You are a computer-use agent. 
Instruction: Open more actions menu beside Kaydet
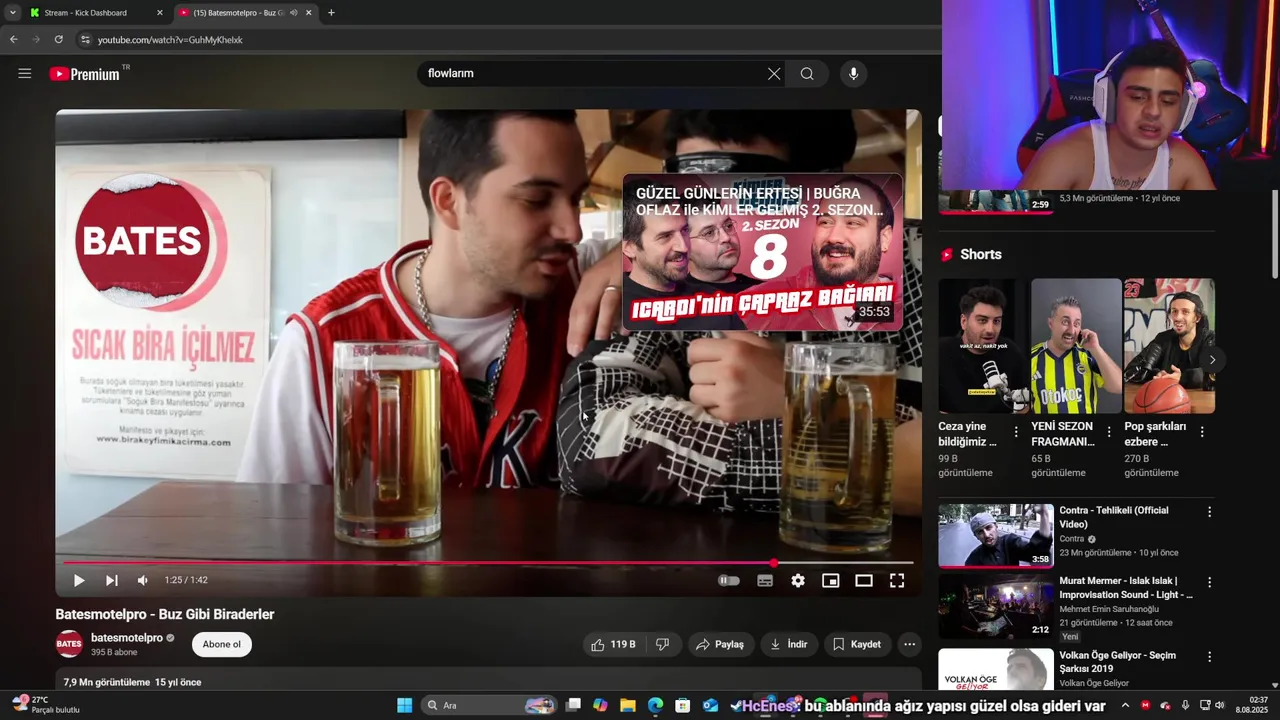(x=909, y=644)
